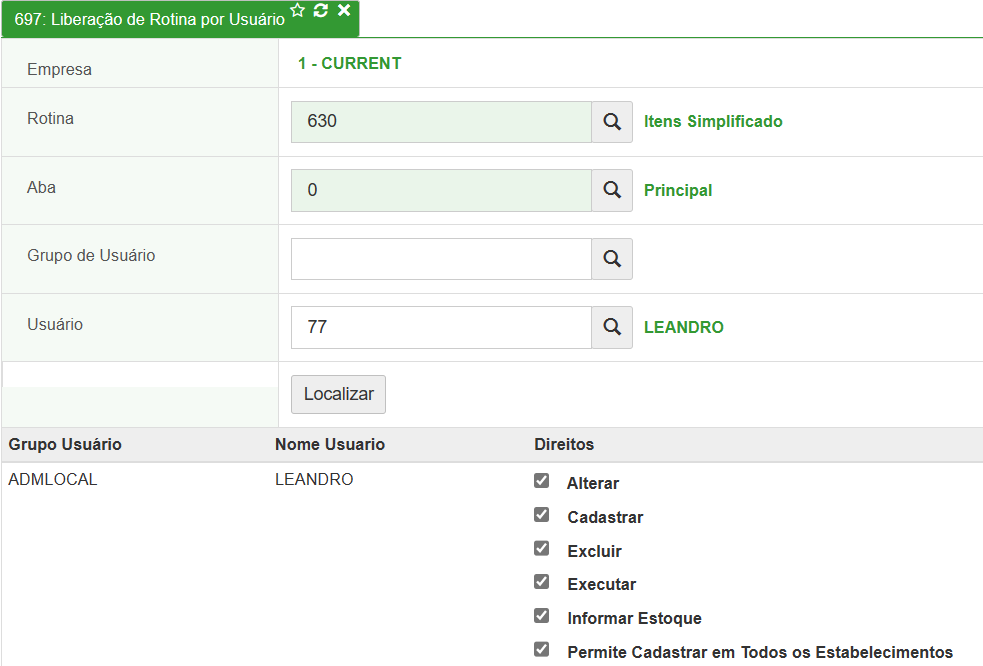Image resolution: width=983 pixels, height=666 pixels.
Task: Refresh the Liberação de Rotina tab
Action: pos(320,10)
